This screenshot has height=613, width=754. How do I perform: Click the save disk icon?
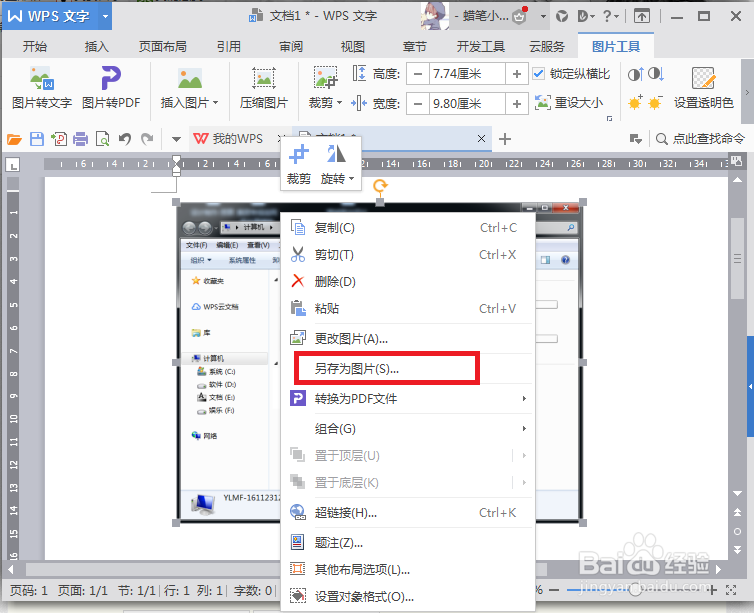37,139
